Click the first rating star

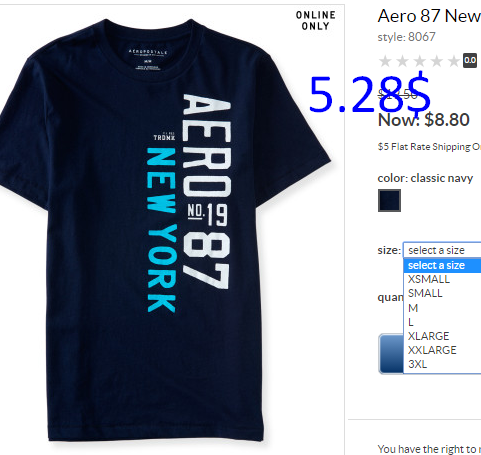pyautogui.click(x=385, y=61)
